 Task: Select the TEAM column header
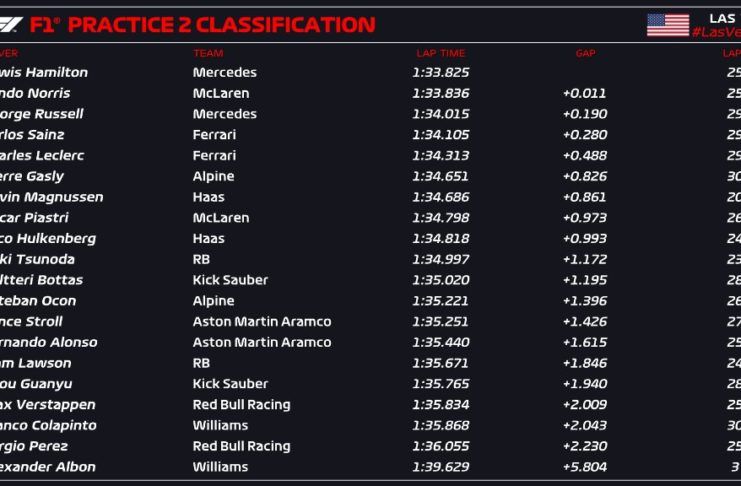click(x=207, y=53)
